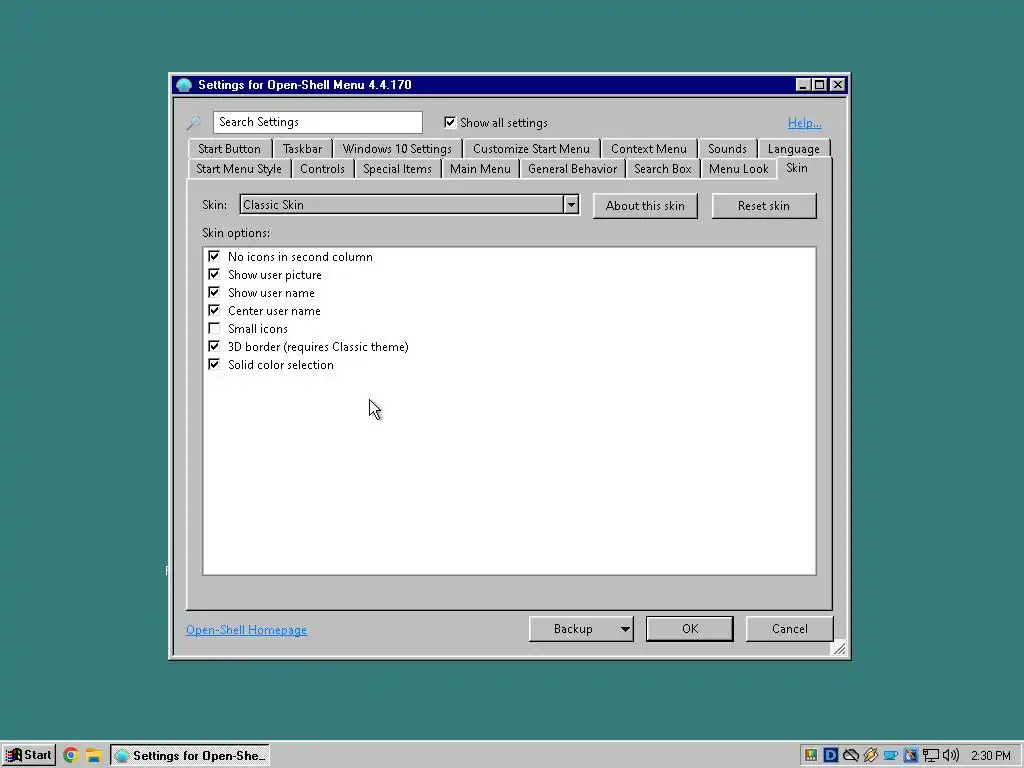This screenshot has width=1024, height=768.
Task: Uncheck No icons in second column
Action: 214,256
